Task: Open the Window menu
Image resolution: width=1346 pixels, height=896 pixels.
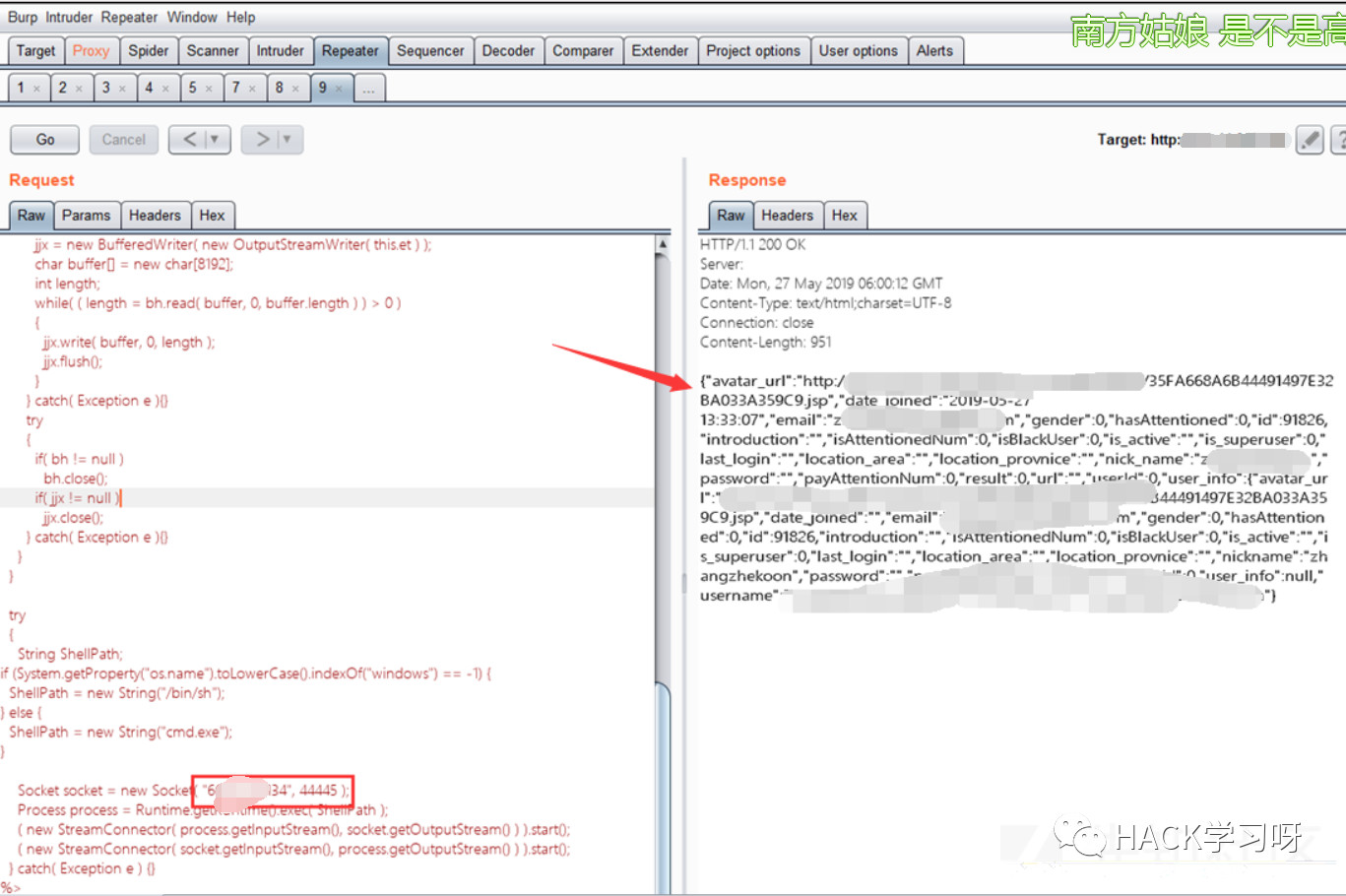Action: click(x=192, y=17)
